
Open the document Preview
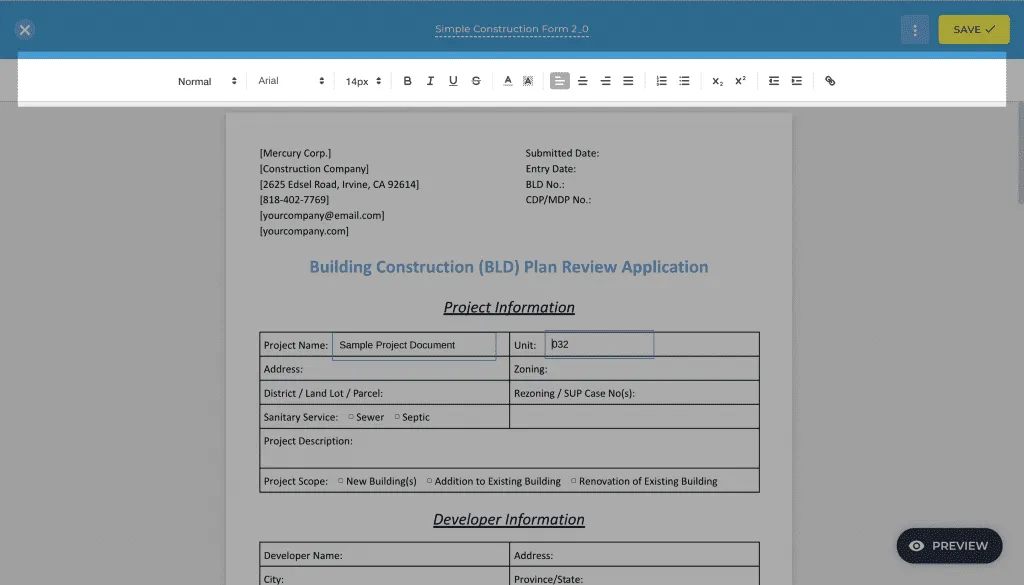[x=948, y=546]
